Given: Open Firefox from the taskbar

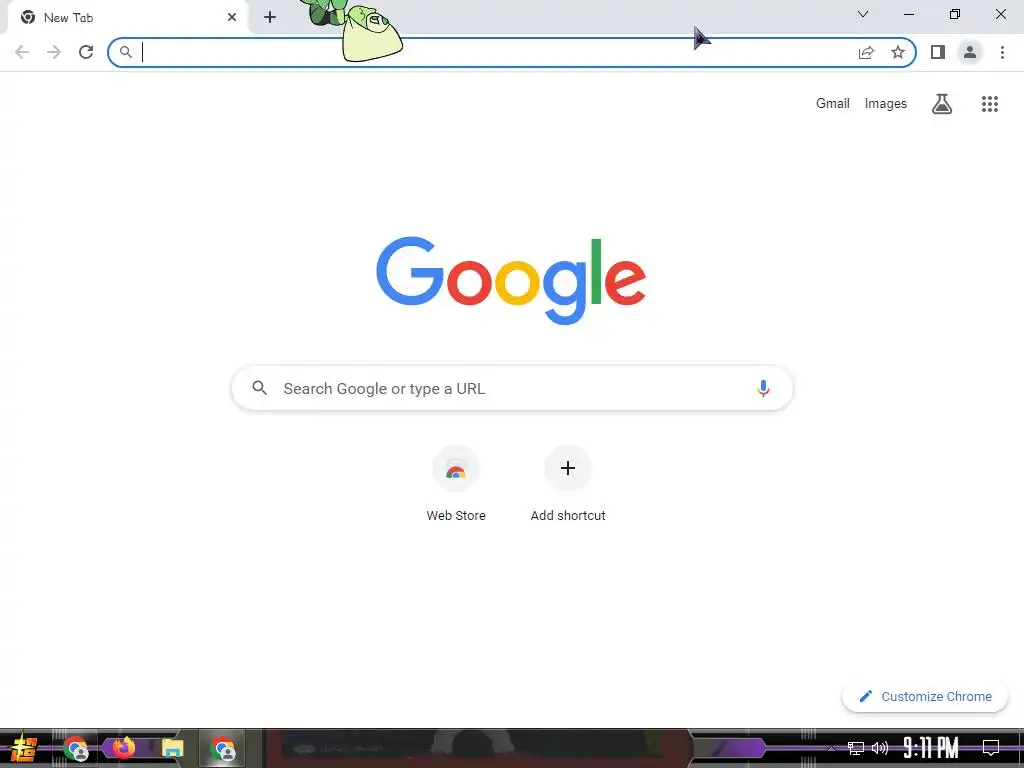Looking at the screenshot, I should 123,748.
